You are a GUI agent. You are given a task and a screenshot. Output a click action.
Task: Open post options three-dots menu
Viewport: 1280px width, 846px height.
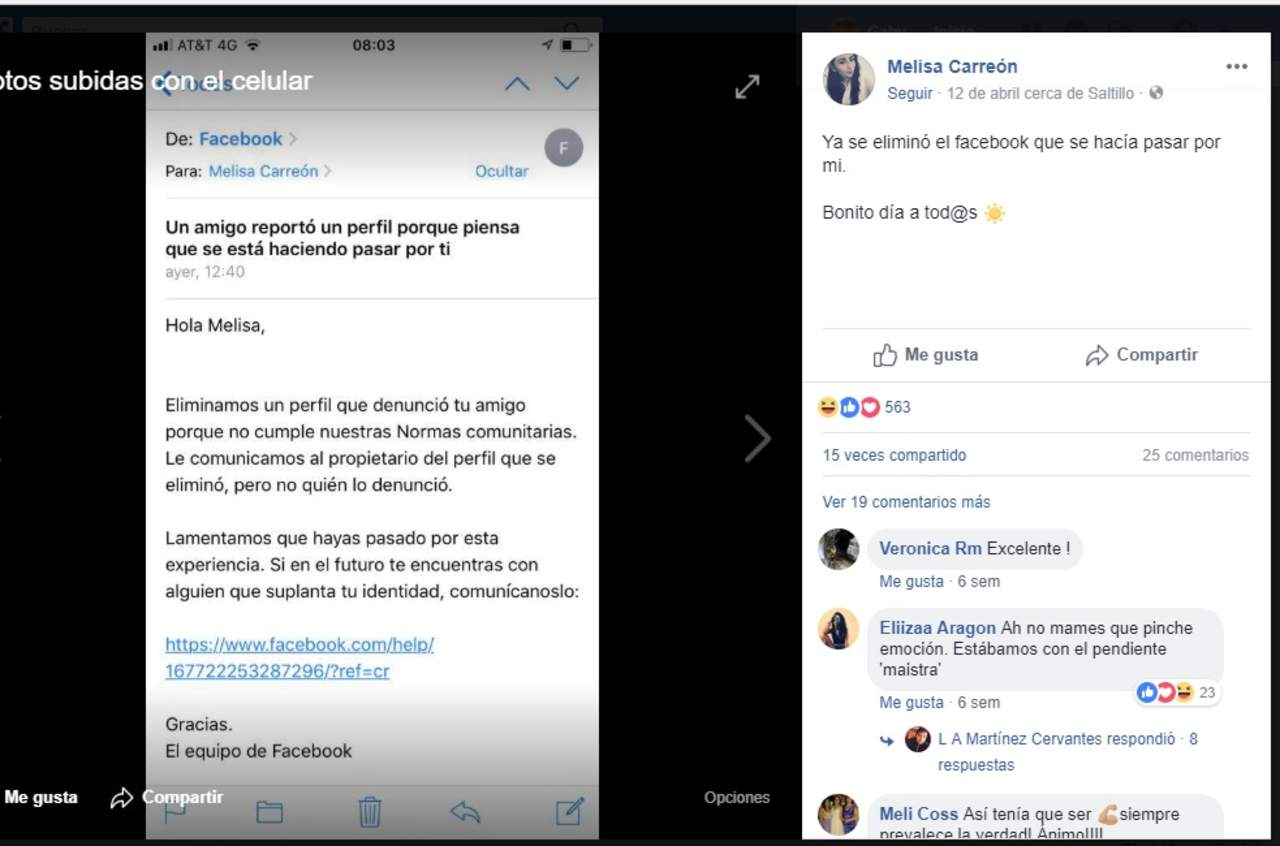1236,67
